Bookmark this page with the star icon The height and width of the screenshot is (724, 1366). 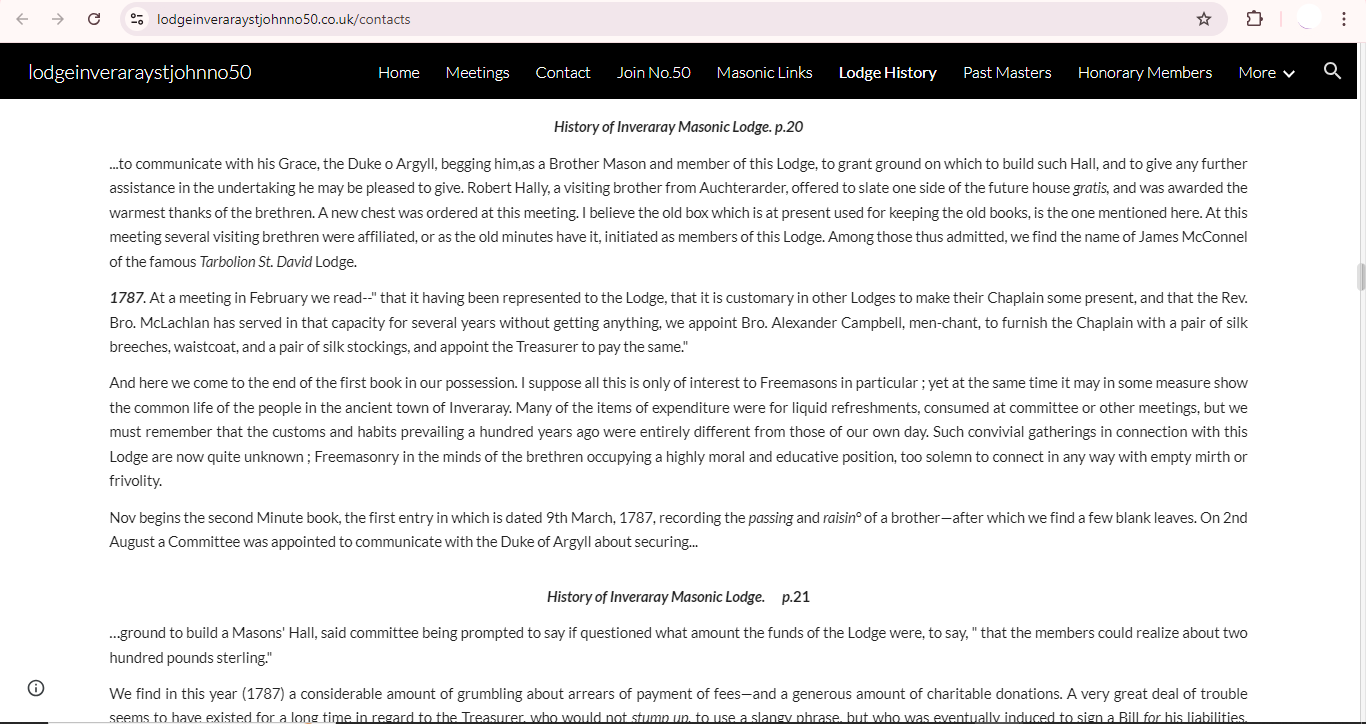(1204, 19)
